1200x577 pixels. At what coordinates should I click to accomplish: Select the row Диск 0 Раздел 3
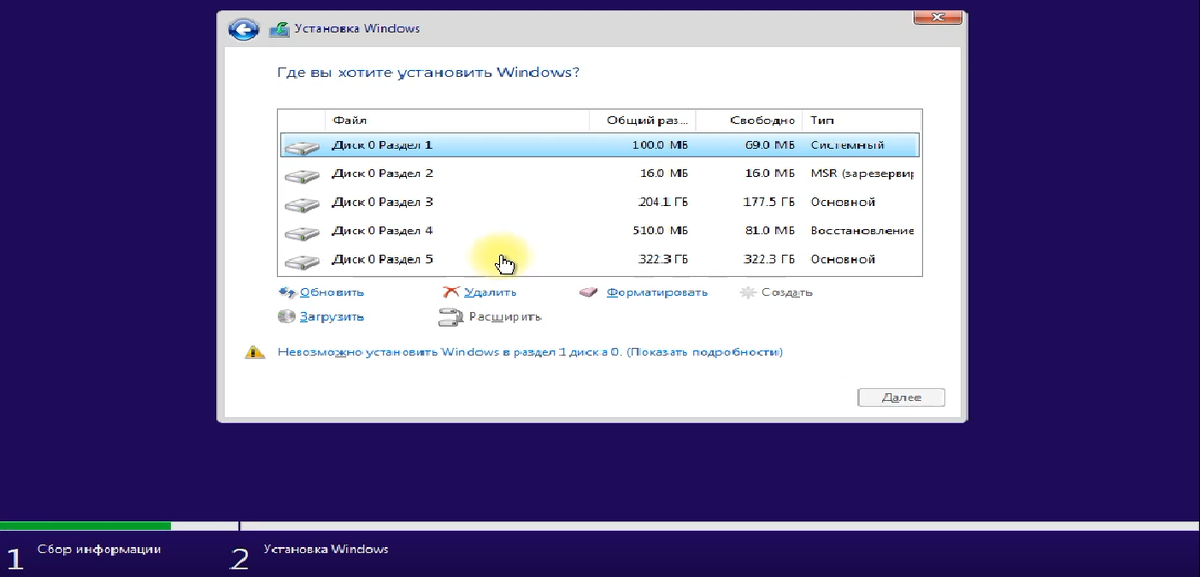pyautogui.click(x=600, y=203)
